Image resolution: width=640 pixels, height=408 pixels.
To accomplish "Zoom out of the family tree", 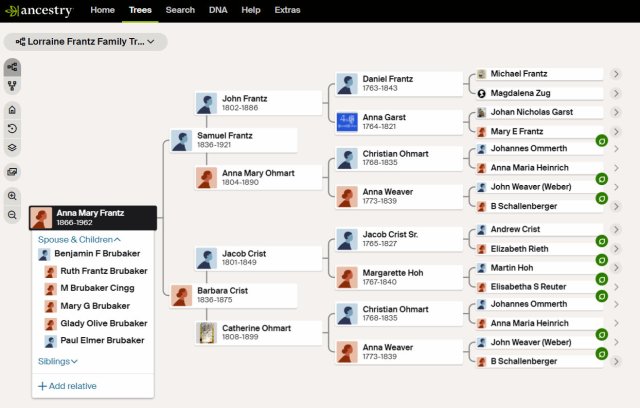I will [13, 215].
